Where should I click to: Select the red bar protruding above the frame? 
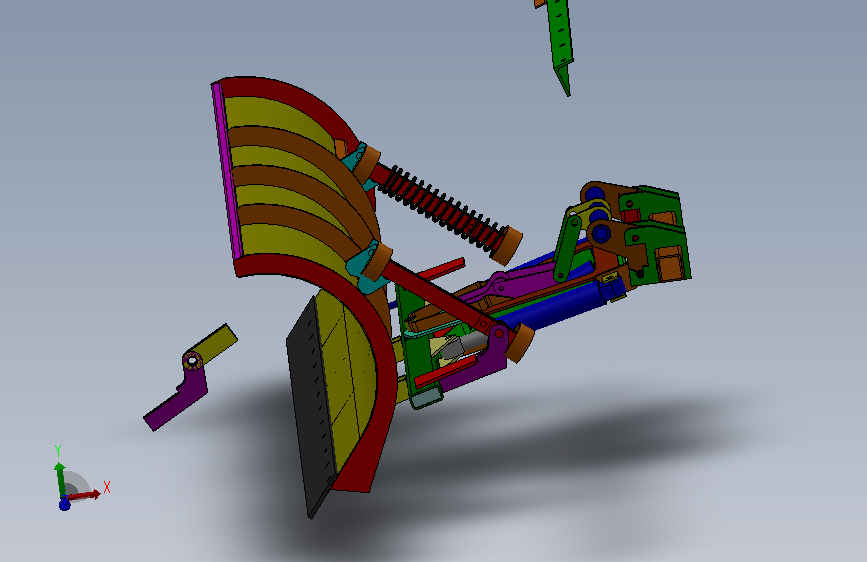point(441,268)
